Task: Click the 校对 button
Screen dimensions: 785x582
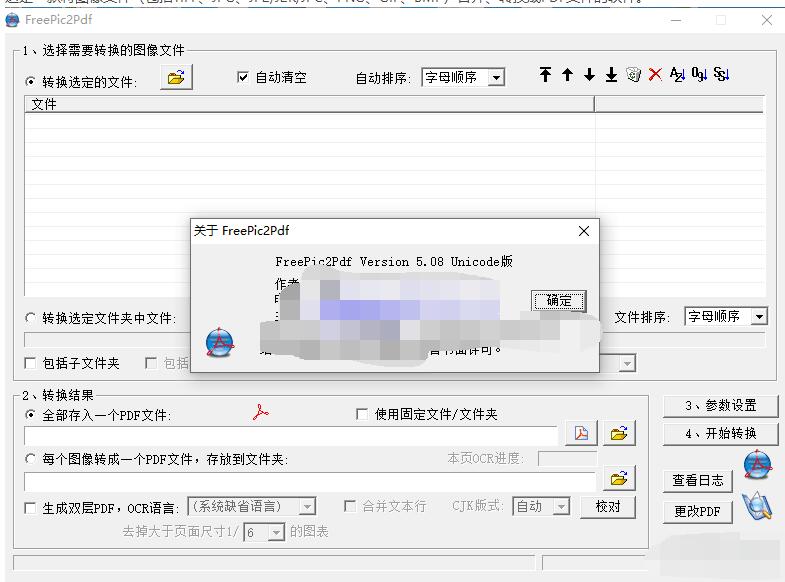Action: tap(608, 507)
